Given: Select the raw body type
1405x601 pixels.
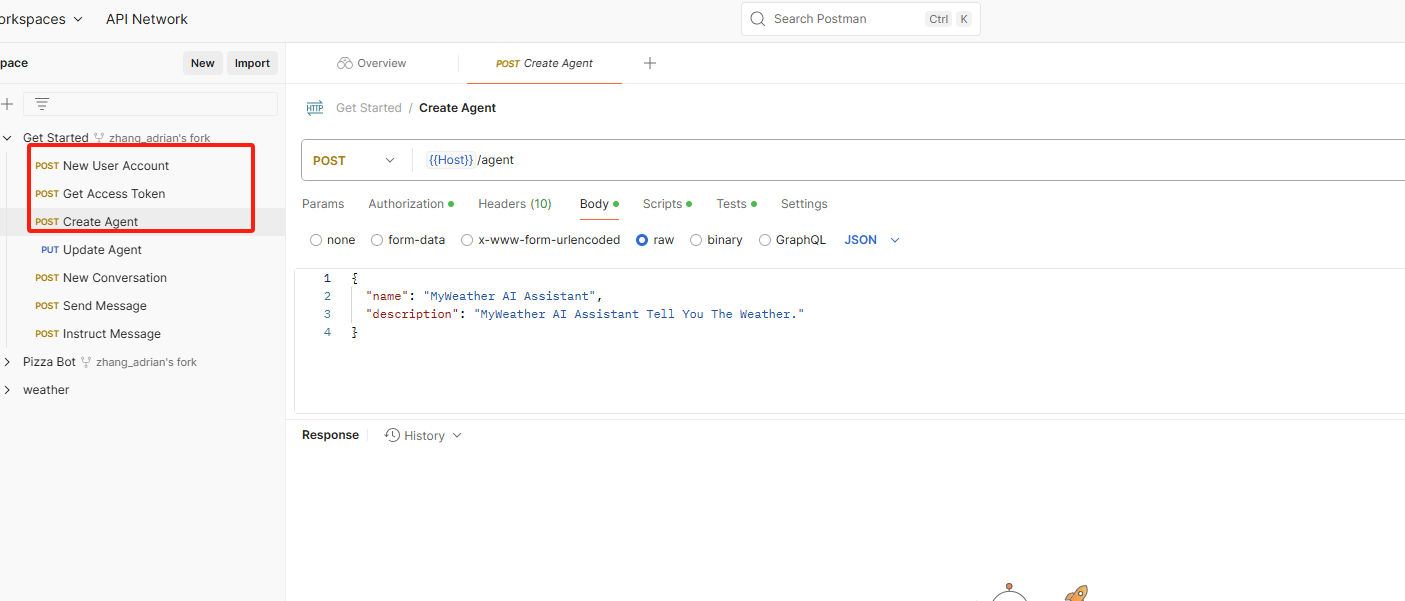Looking at the screenshot, I should 642,240.
